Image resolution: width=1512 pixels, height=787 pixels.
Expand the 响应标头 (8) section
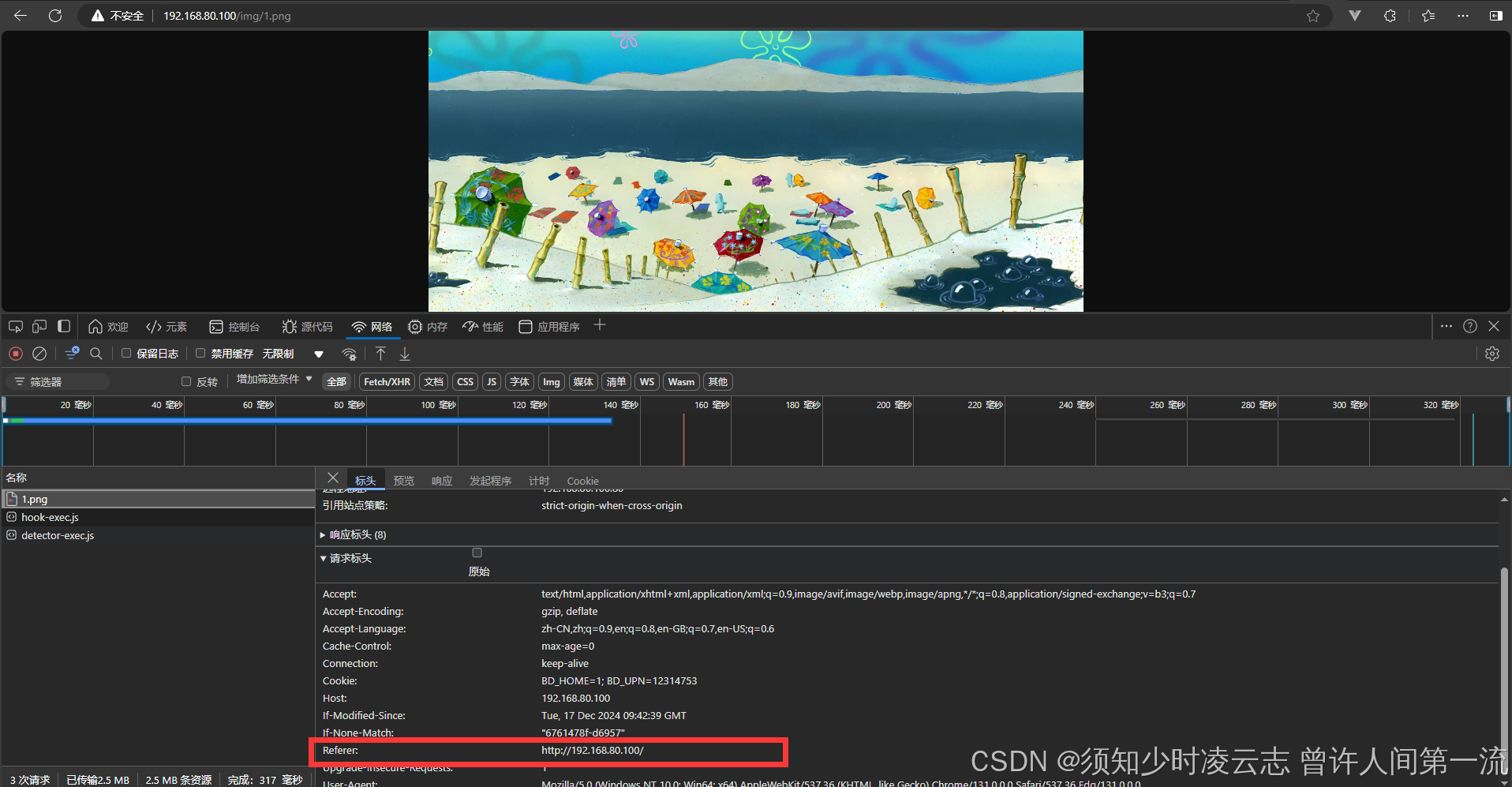click(354, 534)
